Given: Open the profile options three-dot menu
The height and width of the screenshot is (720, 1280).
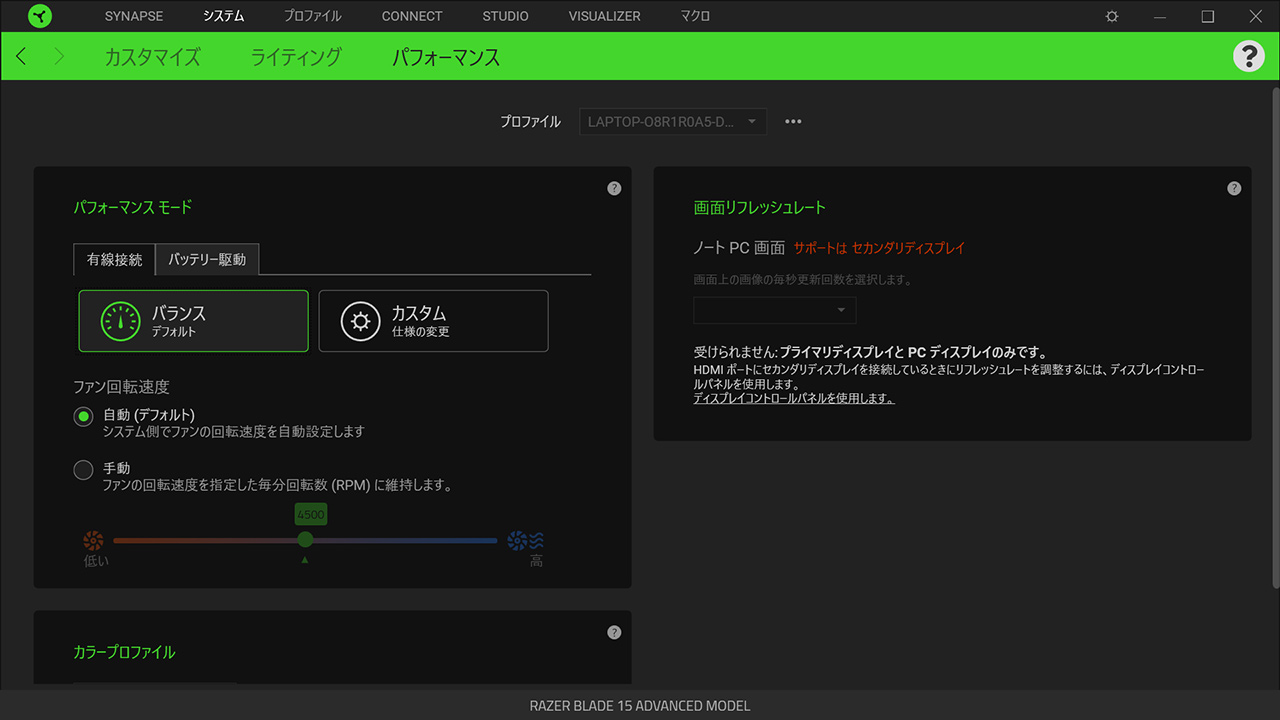Looking at the screenshot, I should point(793,122).
